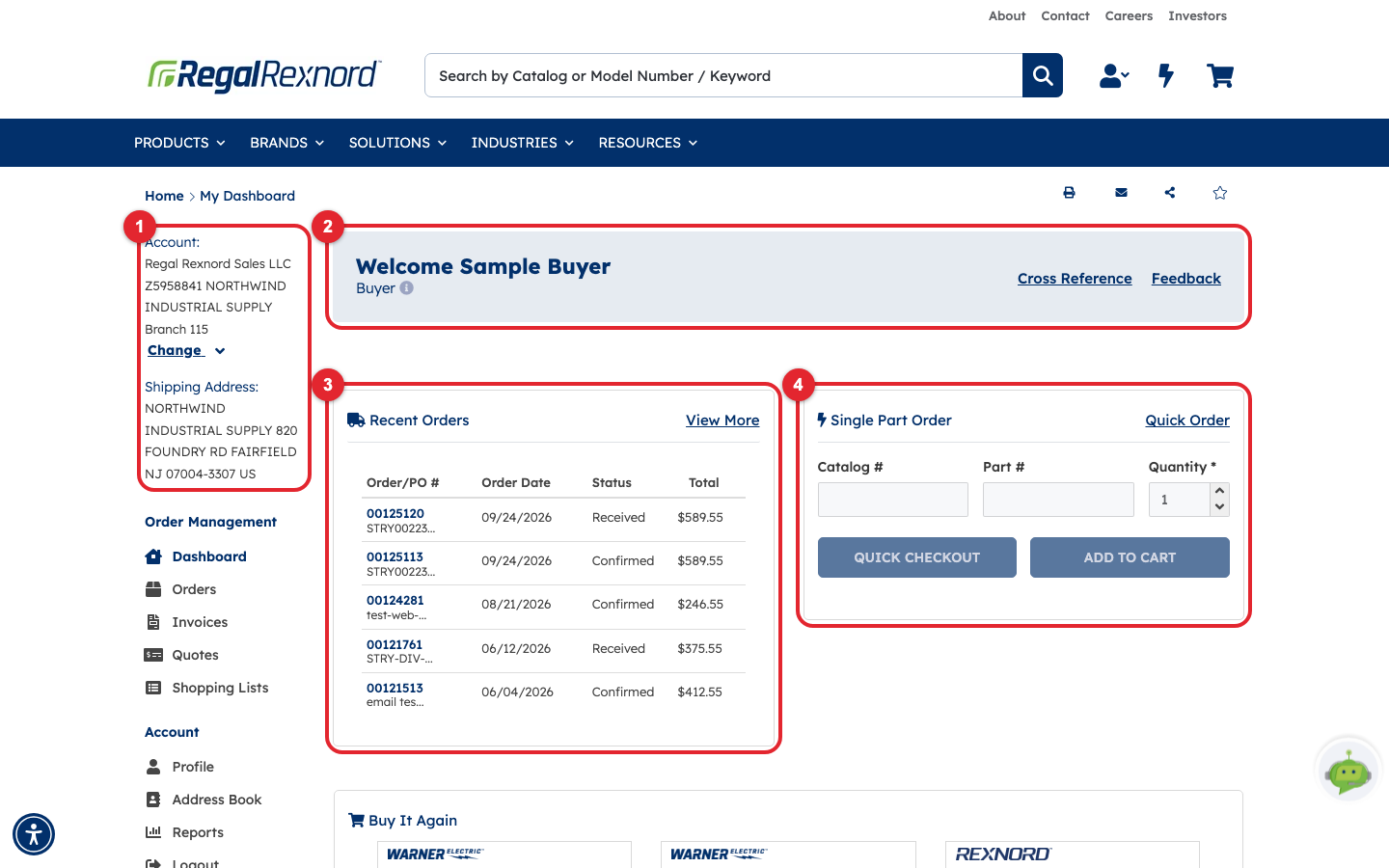Expand the Change account chevron
1389x868 pixels.
point(220,351)
